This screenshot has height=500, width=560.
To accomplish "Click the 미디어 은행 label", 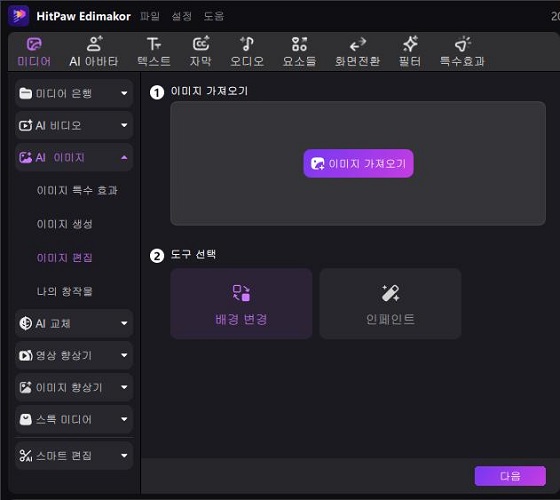I will point(64,94).
